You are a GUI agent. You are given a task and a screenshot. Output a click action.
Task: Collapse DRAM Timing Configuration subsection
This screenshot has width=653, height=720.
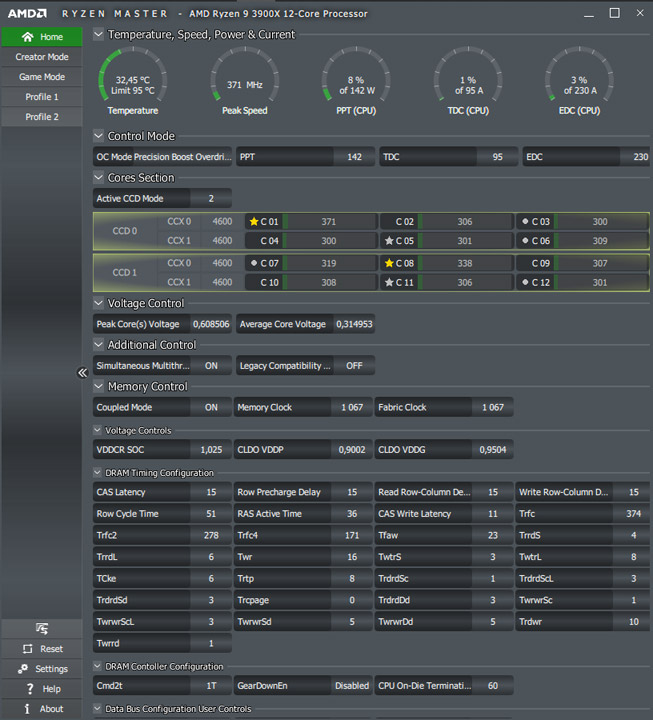click(x=97, y=472)
